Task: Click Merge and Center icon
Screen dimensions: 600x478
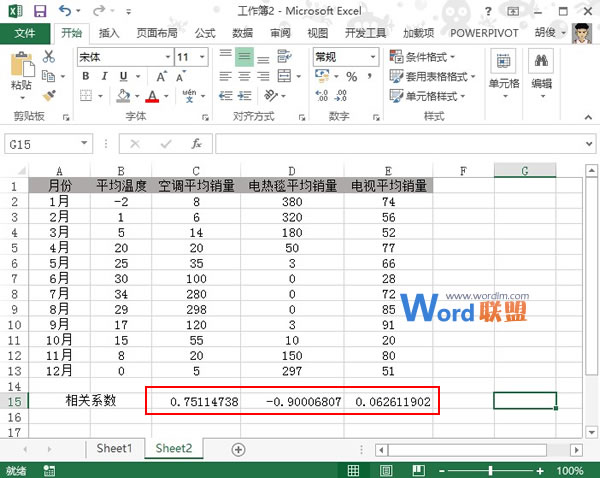Action: 284,76
